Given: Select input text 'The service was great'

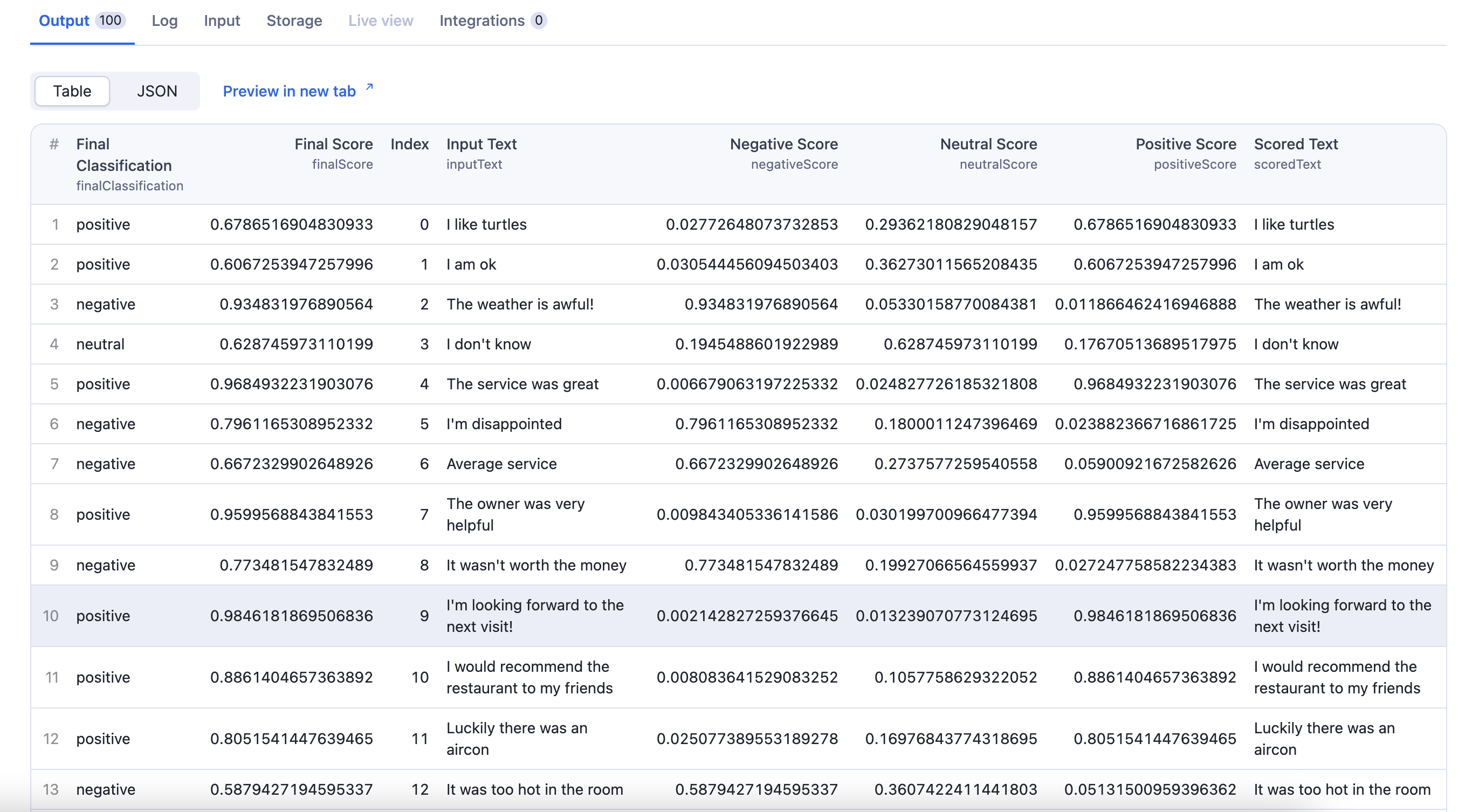Looking at the screenshot, I should [x=522, y=384].
